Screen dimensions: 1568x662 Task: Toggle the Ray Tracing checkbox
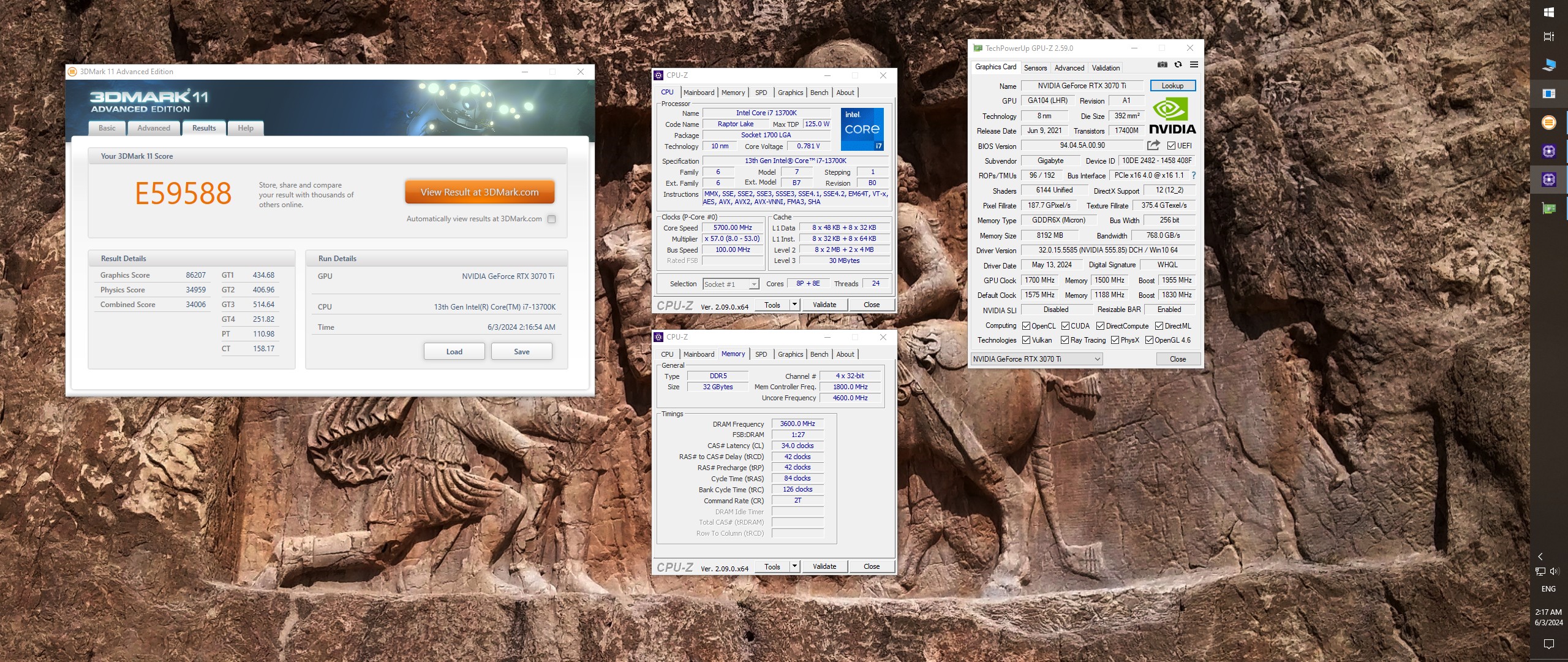pyautogui.click(x=1065, y=340)
